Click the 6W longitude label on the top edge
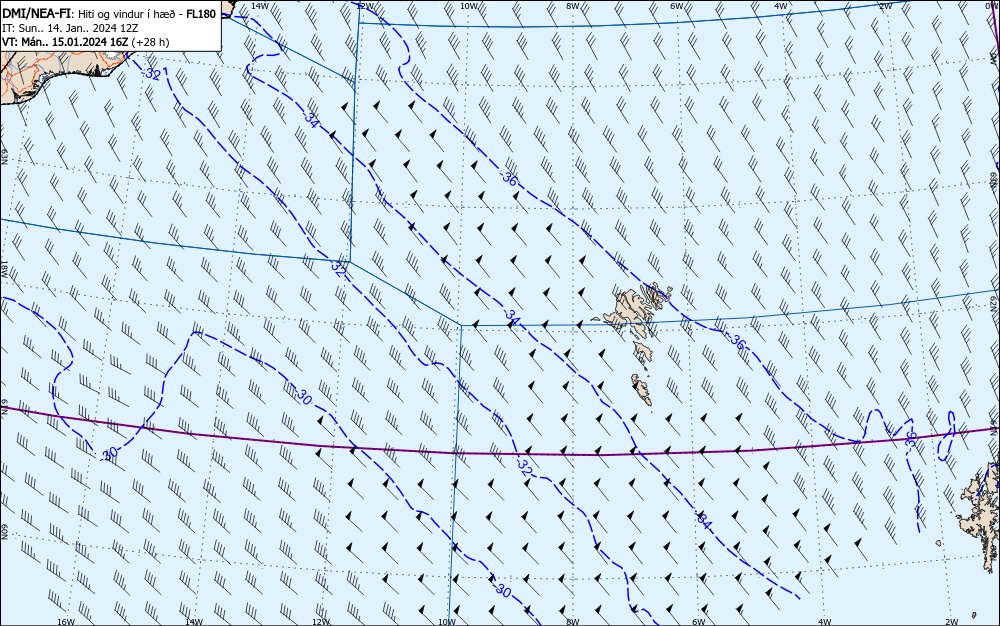 677,6
